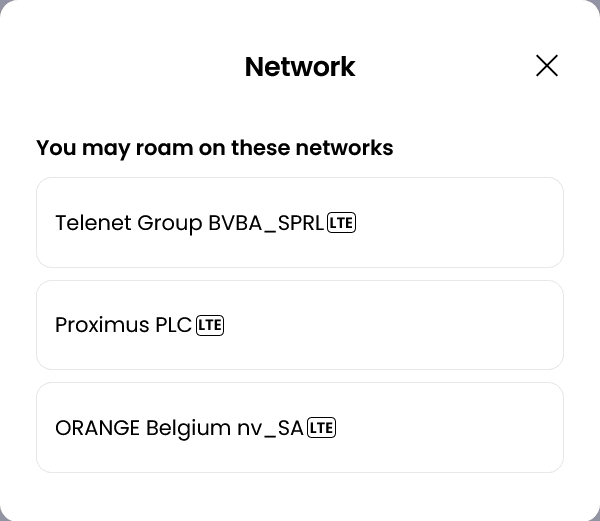Click the word 'Belgium' in third card
Screen dimensions: 600x521
188,428
